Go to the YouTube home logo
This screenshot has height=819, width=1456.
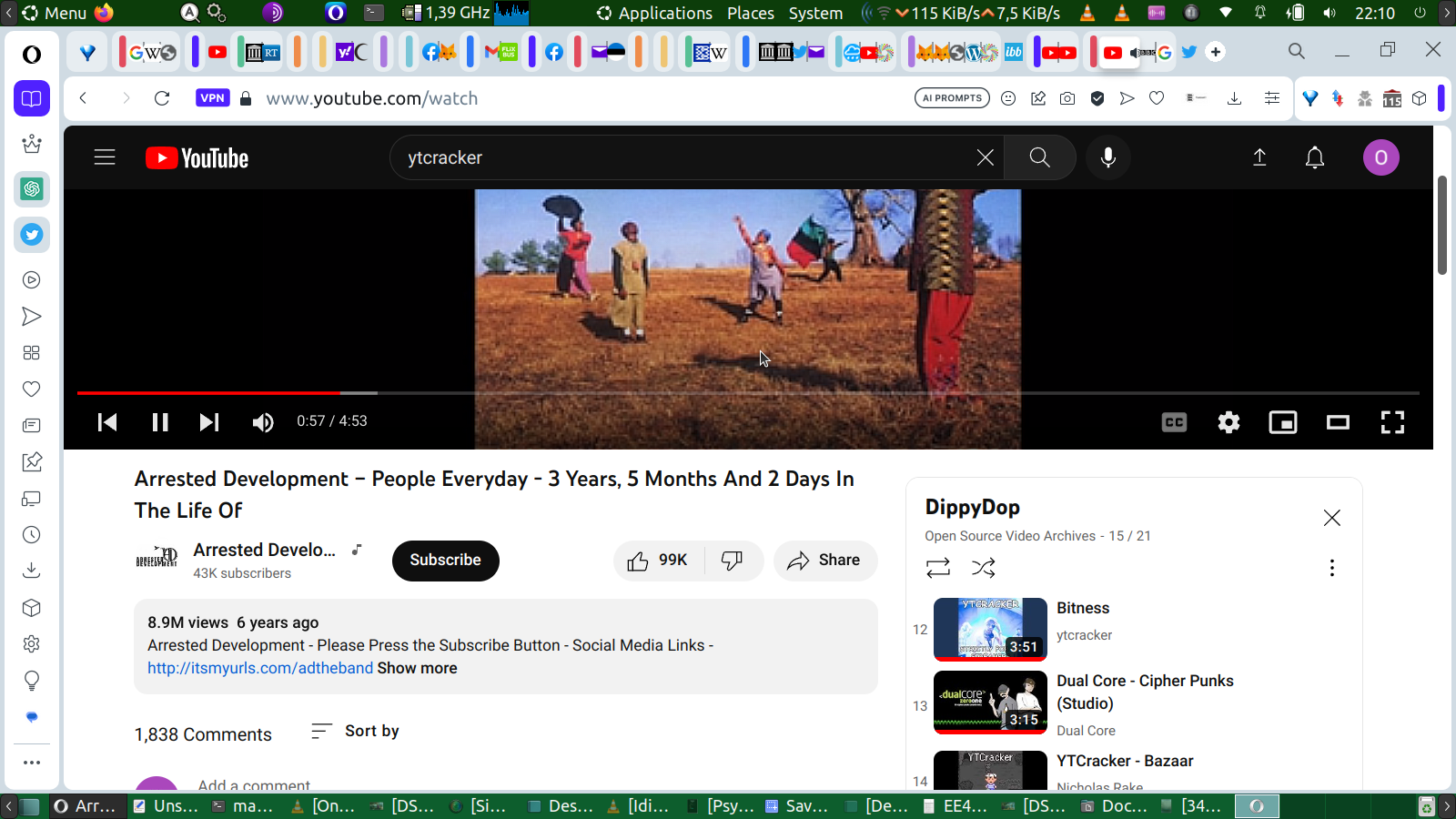pyautogui.click(x=197, y=158)
